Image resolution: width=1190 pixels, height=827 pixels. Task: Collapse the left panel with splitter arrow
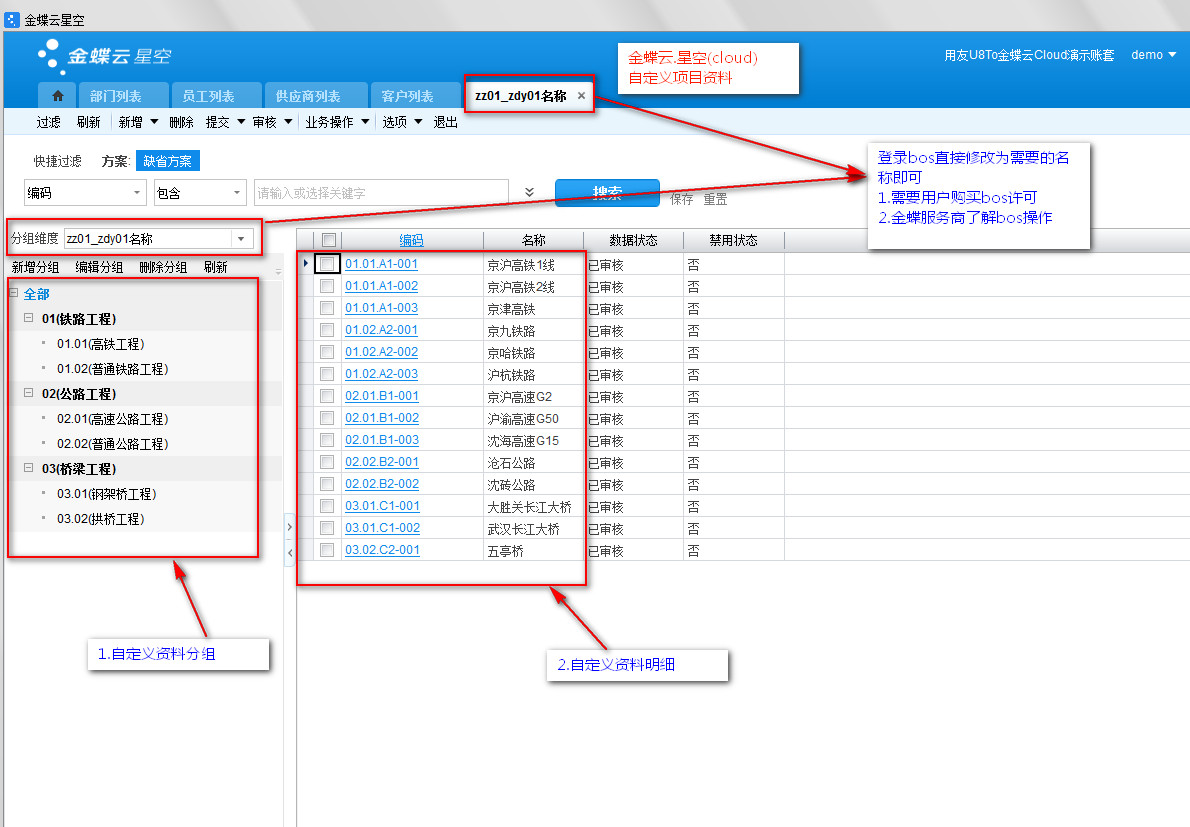pyautogui.click(x=290, y=551)
